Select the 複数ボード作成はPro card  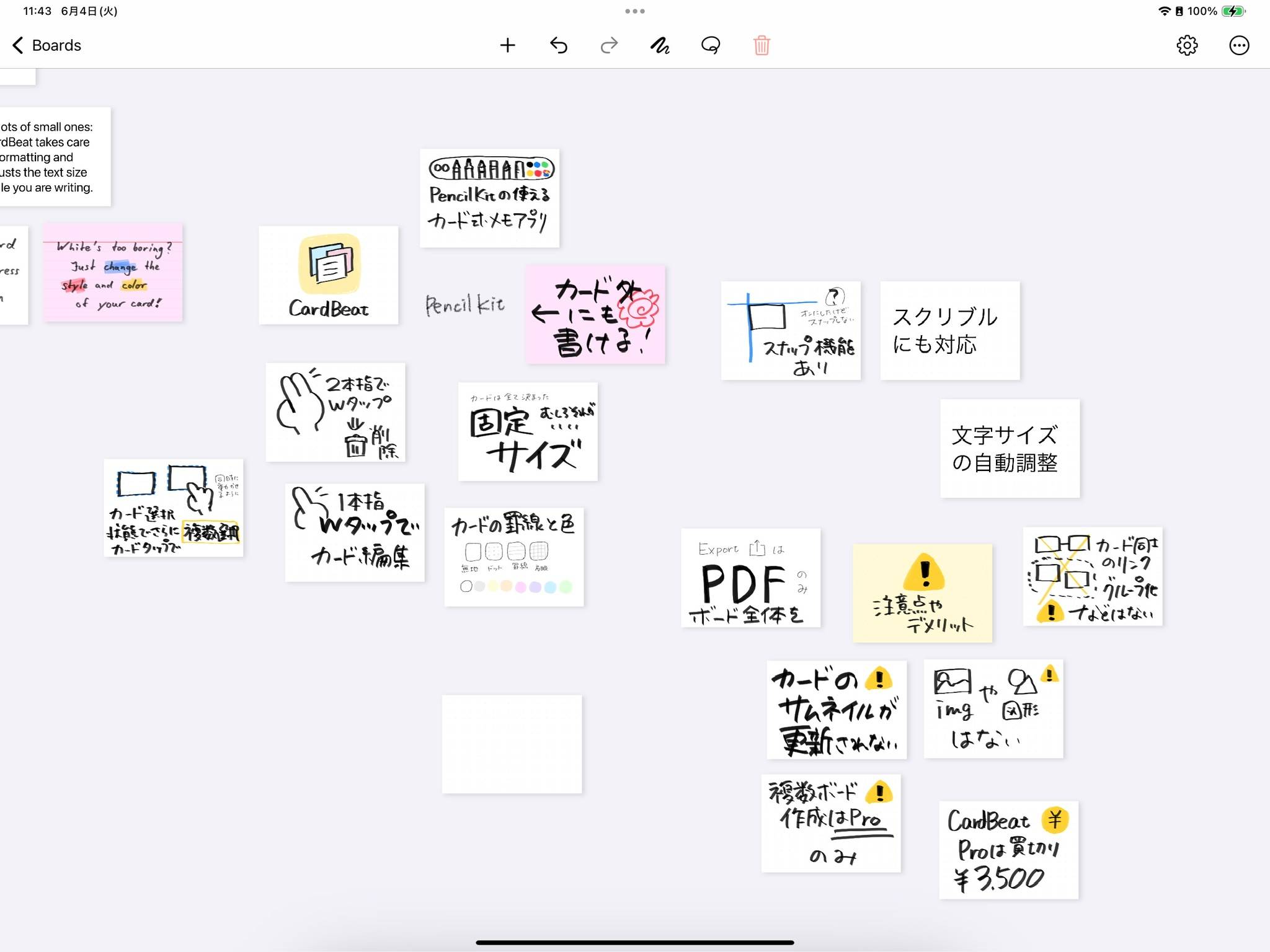(831, 824)
